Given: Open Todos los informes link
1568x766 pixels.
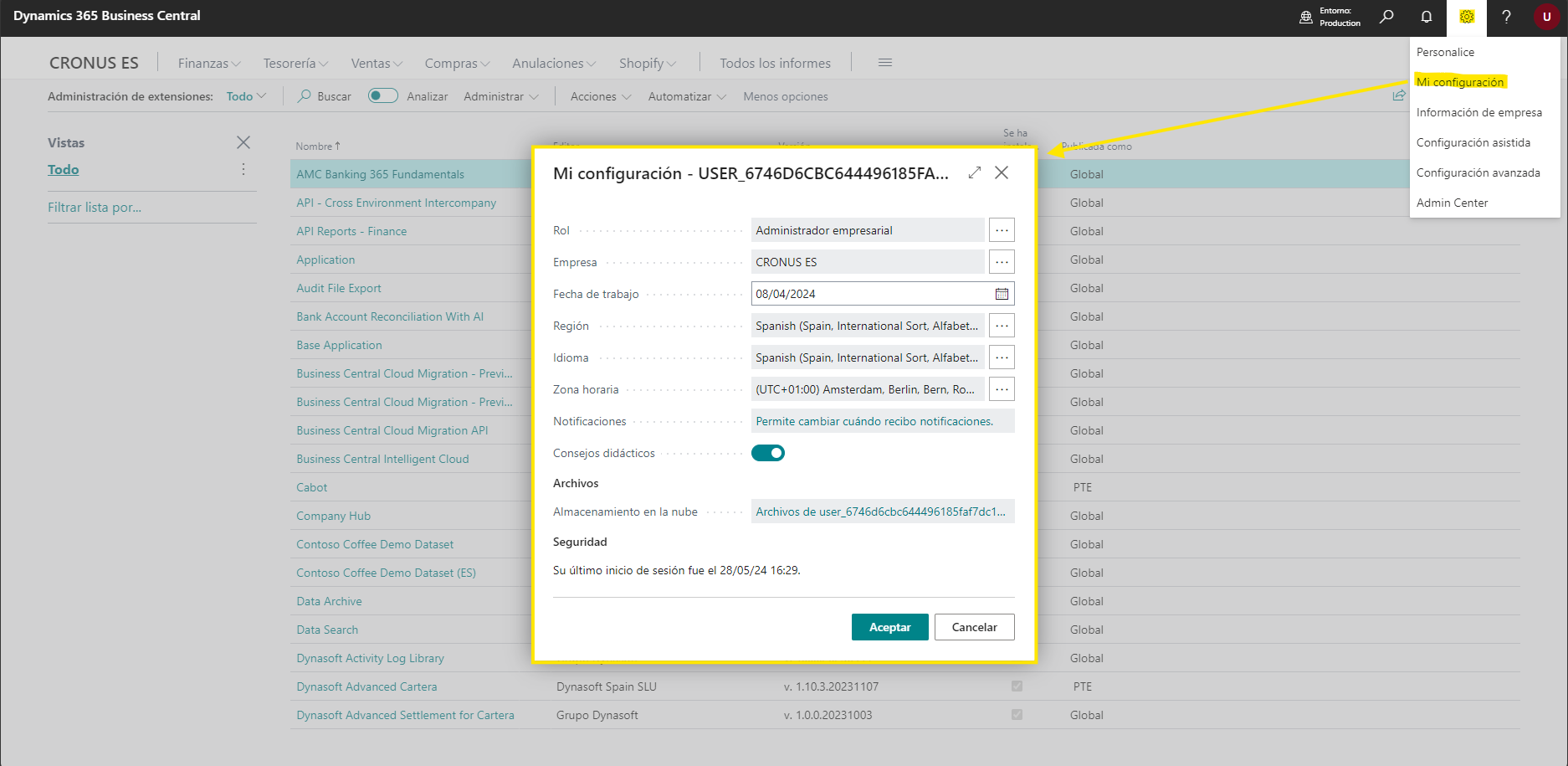Looking at the screenshot, I should (x=775, y=64).
